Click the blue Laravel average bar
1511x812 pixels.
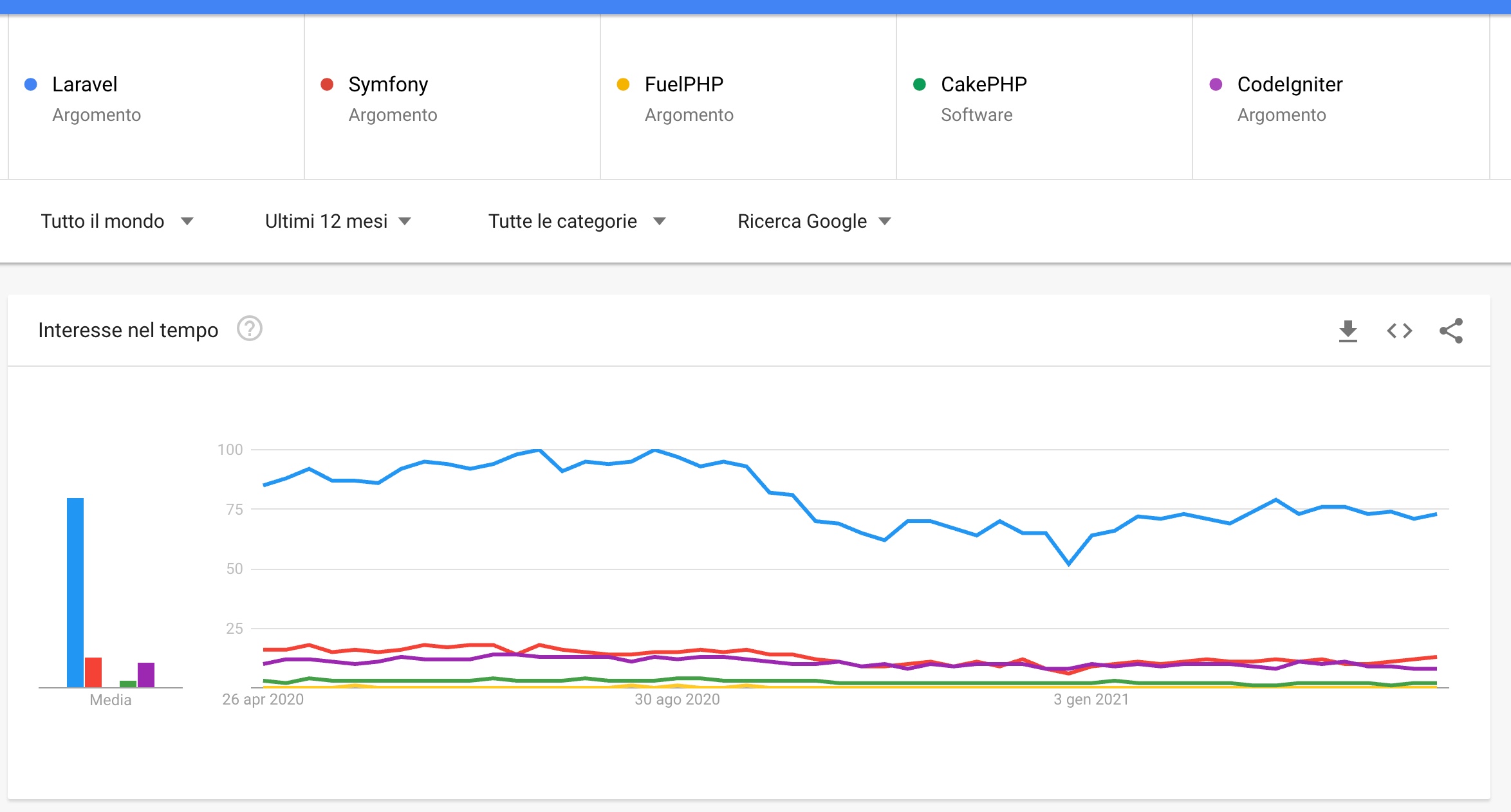point(75,593)
